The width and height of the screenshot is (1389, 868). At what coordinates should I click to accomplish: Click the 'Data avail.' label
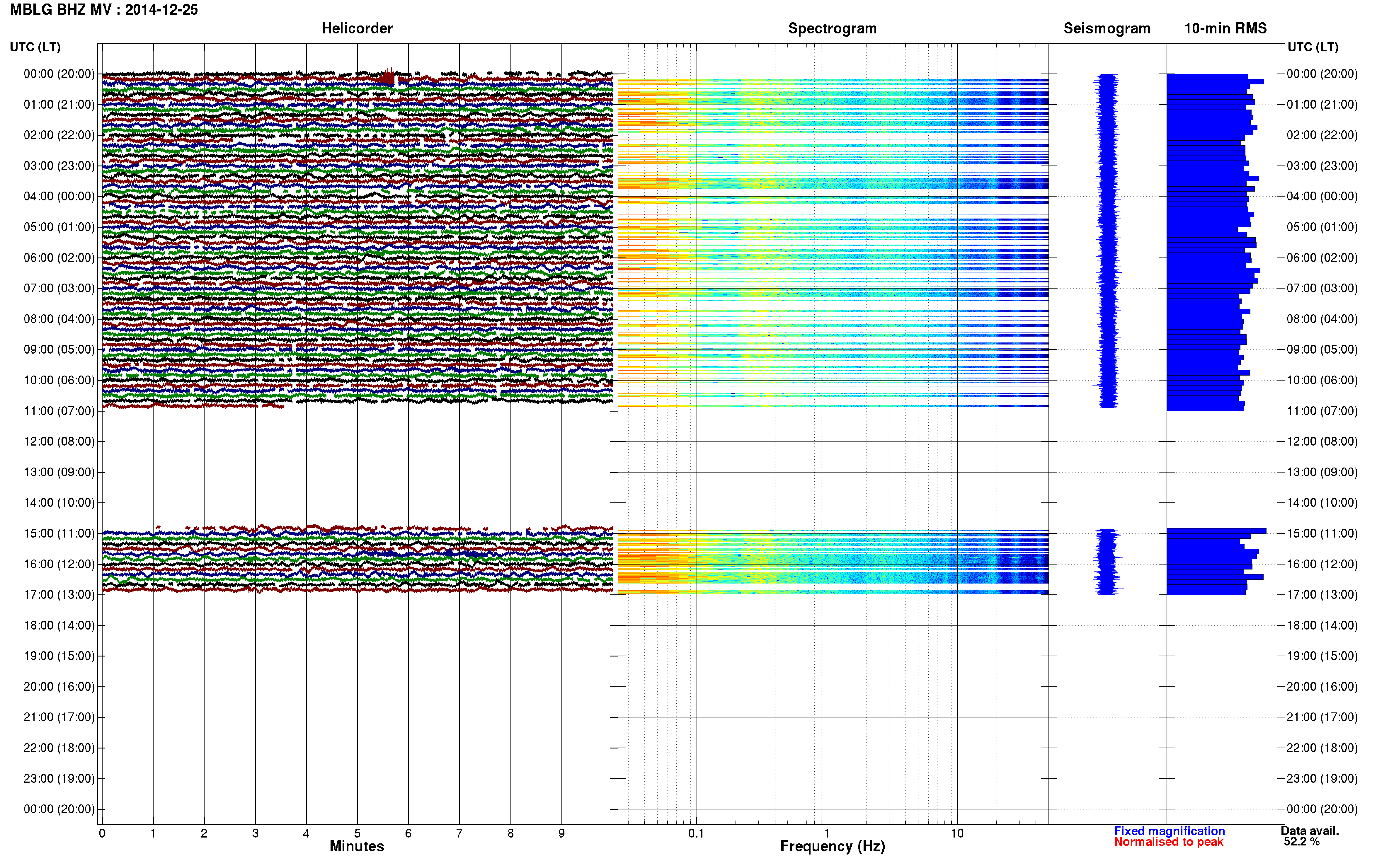point(1309,831)
